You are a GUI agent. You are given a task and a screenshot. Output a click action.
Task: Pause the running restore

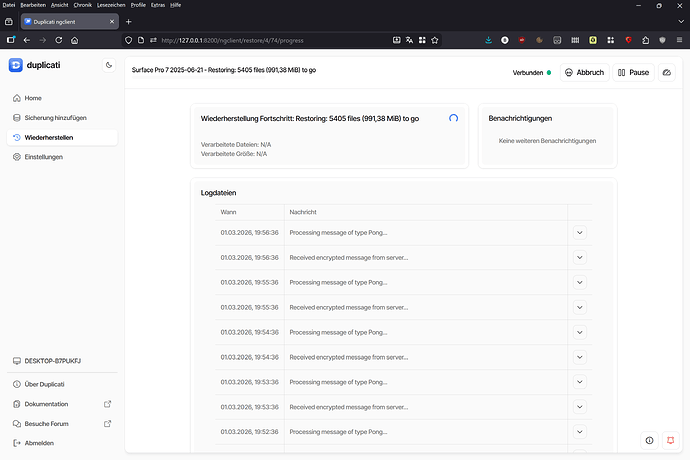click(632, 72)
